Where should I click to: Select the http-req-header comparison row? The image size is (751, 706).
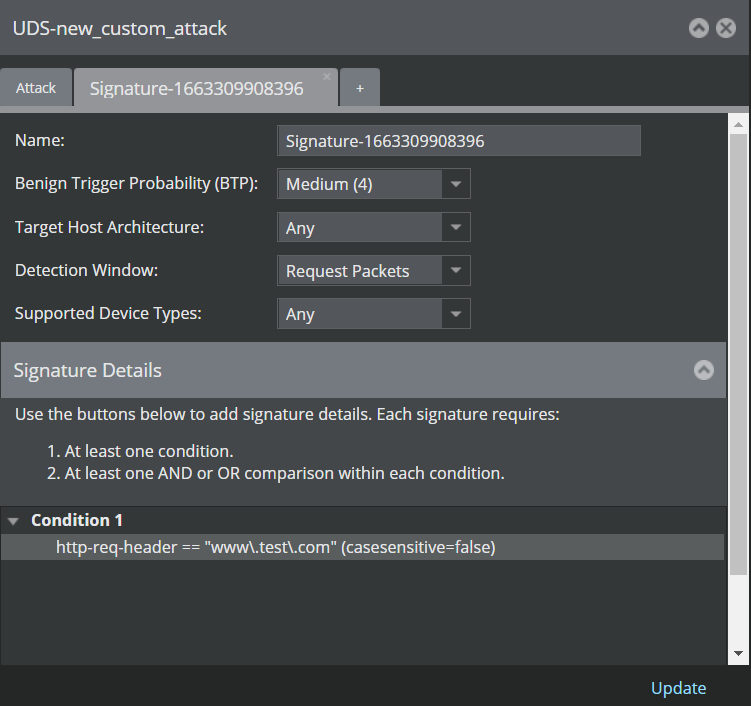[x=362, y=547]
